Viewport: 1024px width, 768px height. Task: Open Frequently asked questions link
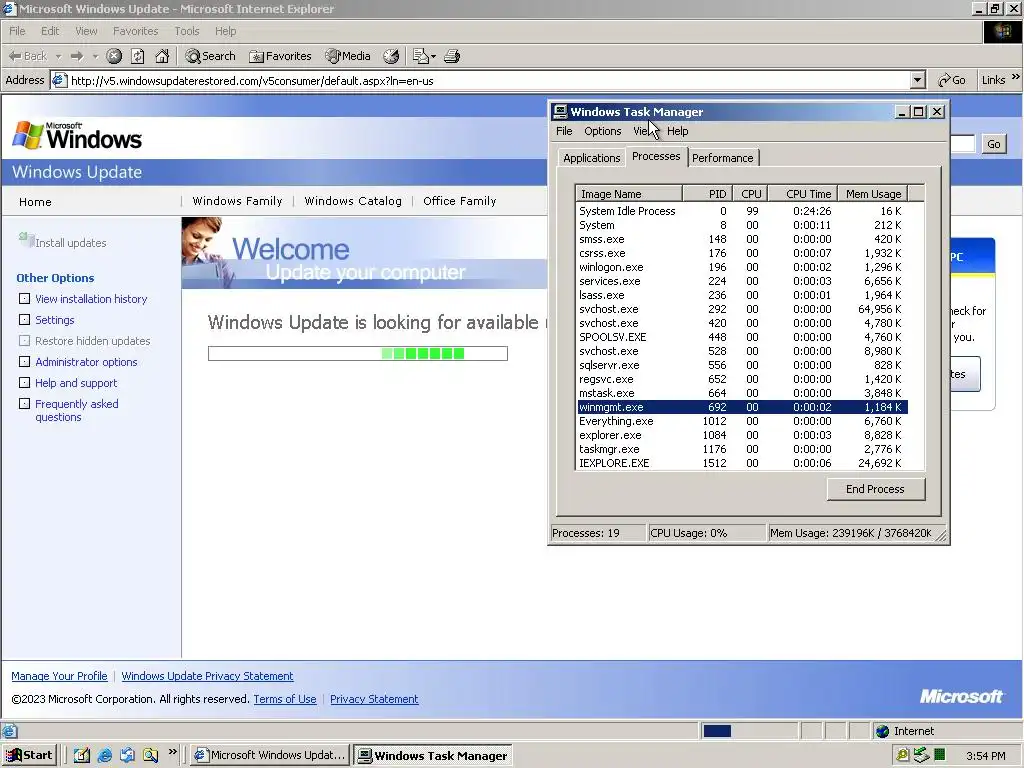coord(76,410)
